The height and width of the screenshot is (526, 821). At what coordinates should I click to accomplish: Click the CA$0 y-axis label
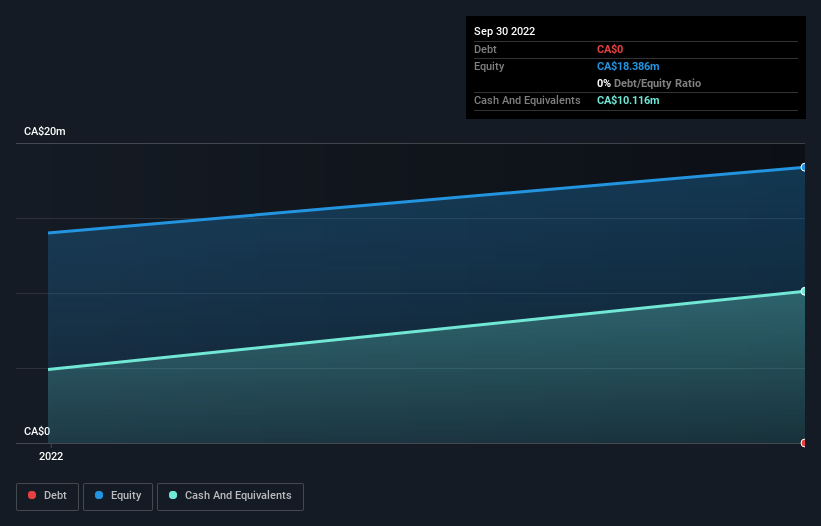tap(37, 431)
